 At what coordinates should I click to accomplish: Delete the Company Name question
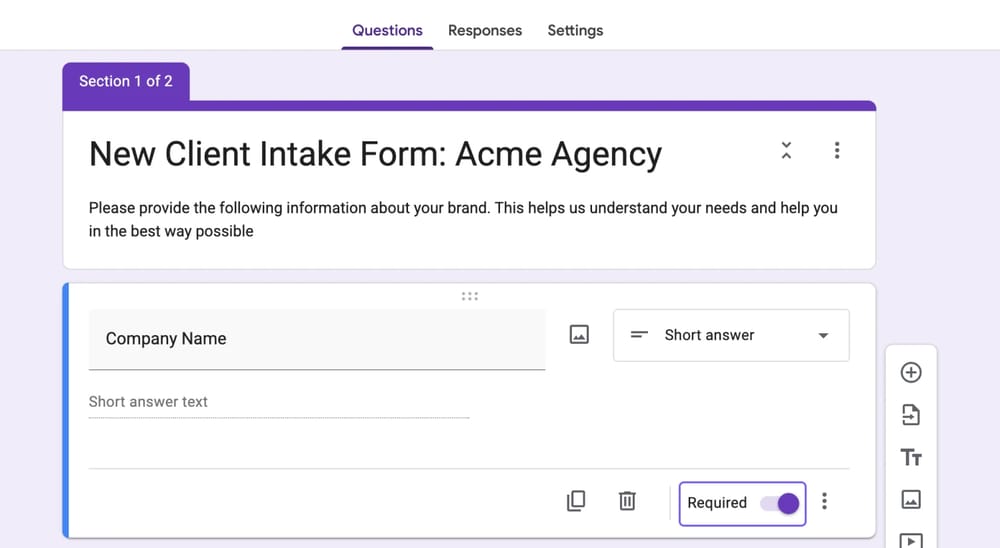point(627,501)
